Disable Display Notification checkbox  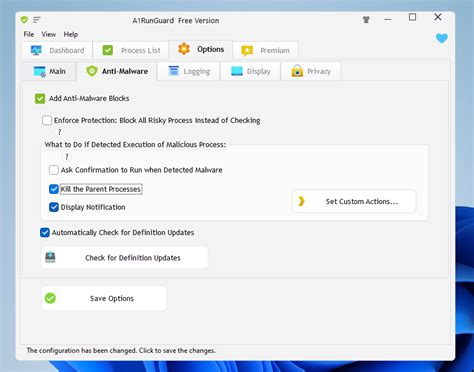[x=54, y=207]
